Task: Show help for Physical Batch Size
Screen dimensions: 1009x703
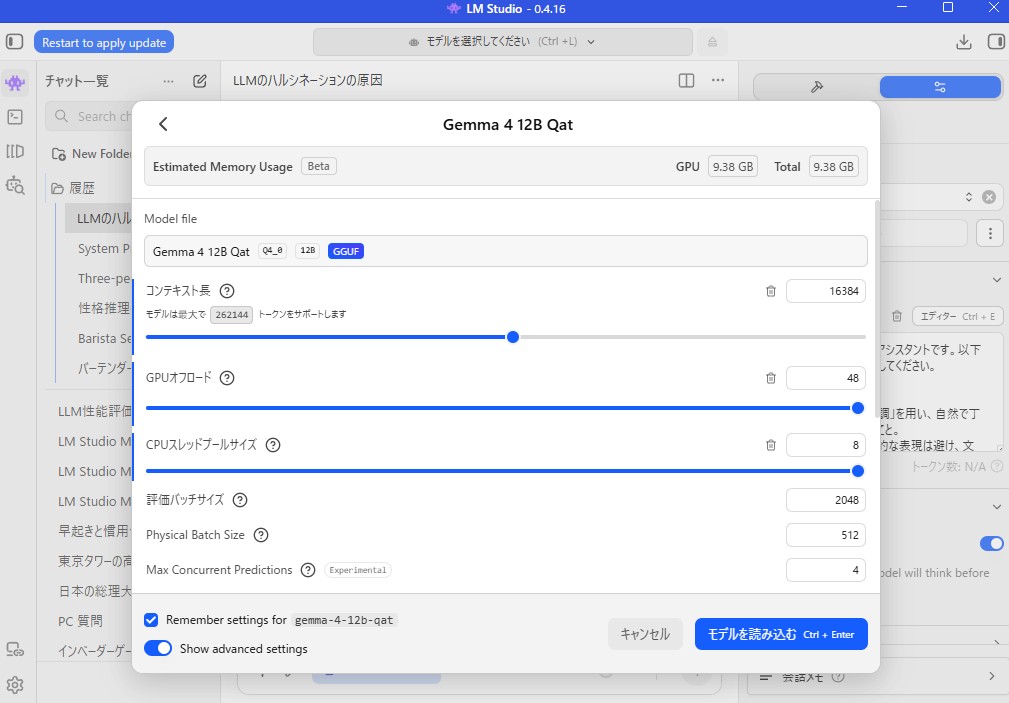Action: pos(261,535)
